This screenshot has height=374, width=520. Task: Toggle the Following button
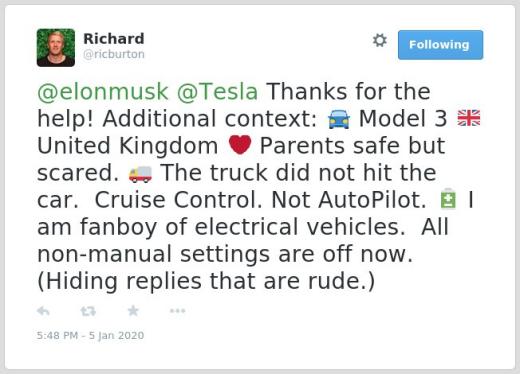(440, 45)
